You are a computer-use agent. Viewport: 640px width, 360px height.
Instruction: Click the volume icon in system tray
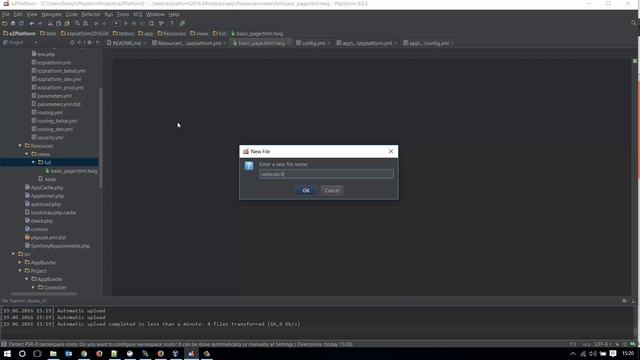pyautogui.click(x=593, y=354)
